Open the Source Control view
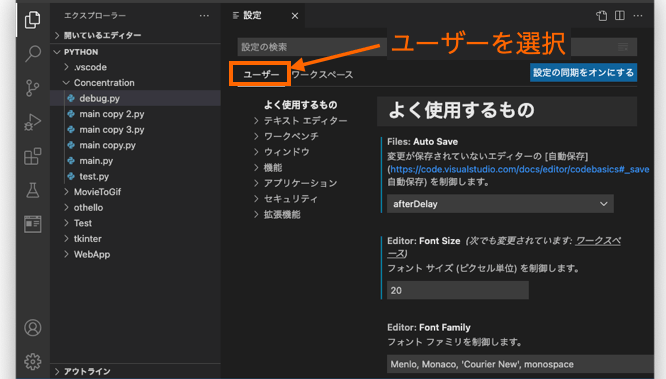The height and width of the screenshot is (379, 666). [x=33, y=88]
